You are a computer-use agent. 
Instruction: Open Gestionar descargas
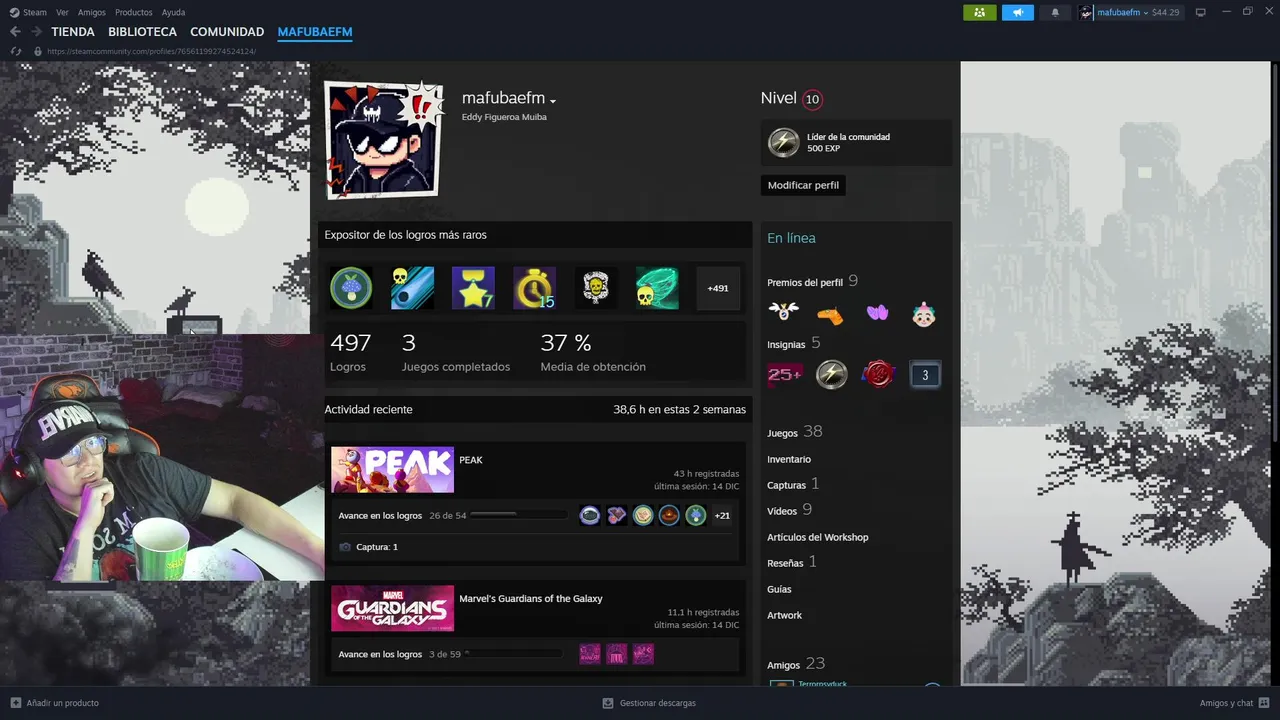coord(649,703)
